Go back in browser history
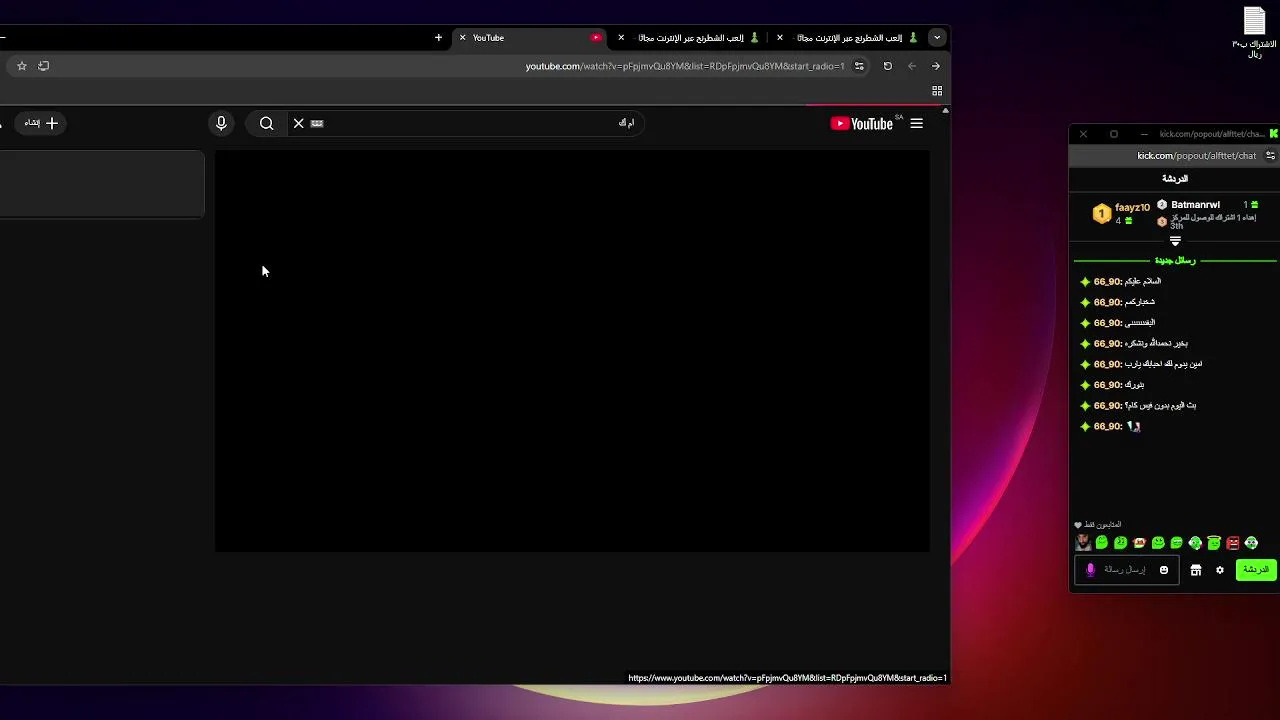This screenshot has width=1280, height=720. [x=911, y=66]
